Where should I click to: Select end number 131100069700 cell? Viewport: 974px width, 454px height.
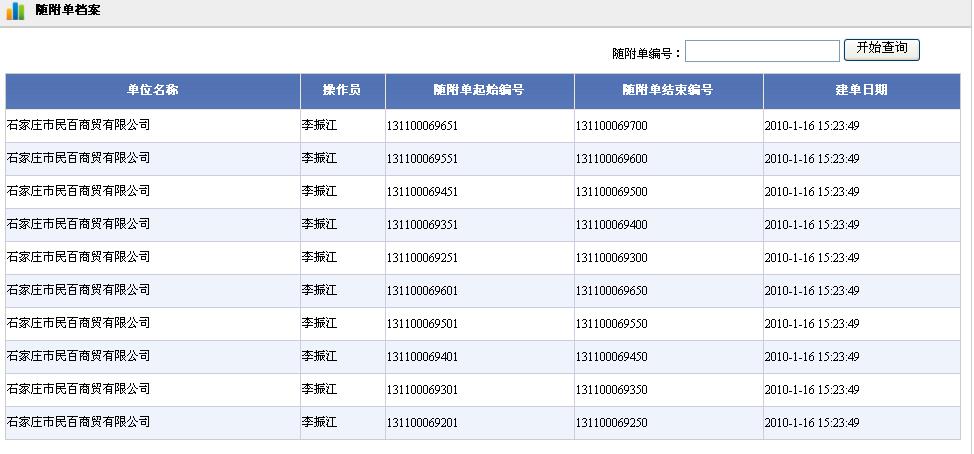pyautogui.click(x=611, y=126)
